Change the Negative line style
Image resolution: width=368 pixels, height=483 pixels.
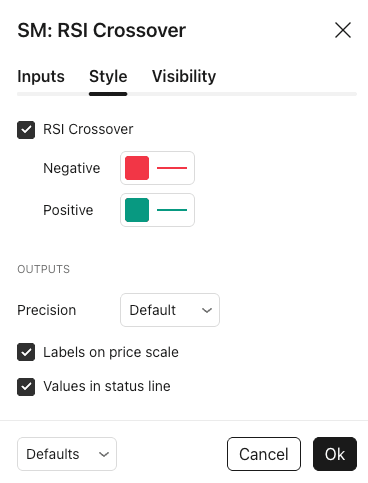click(x=172, y=168)
